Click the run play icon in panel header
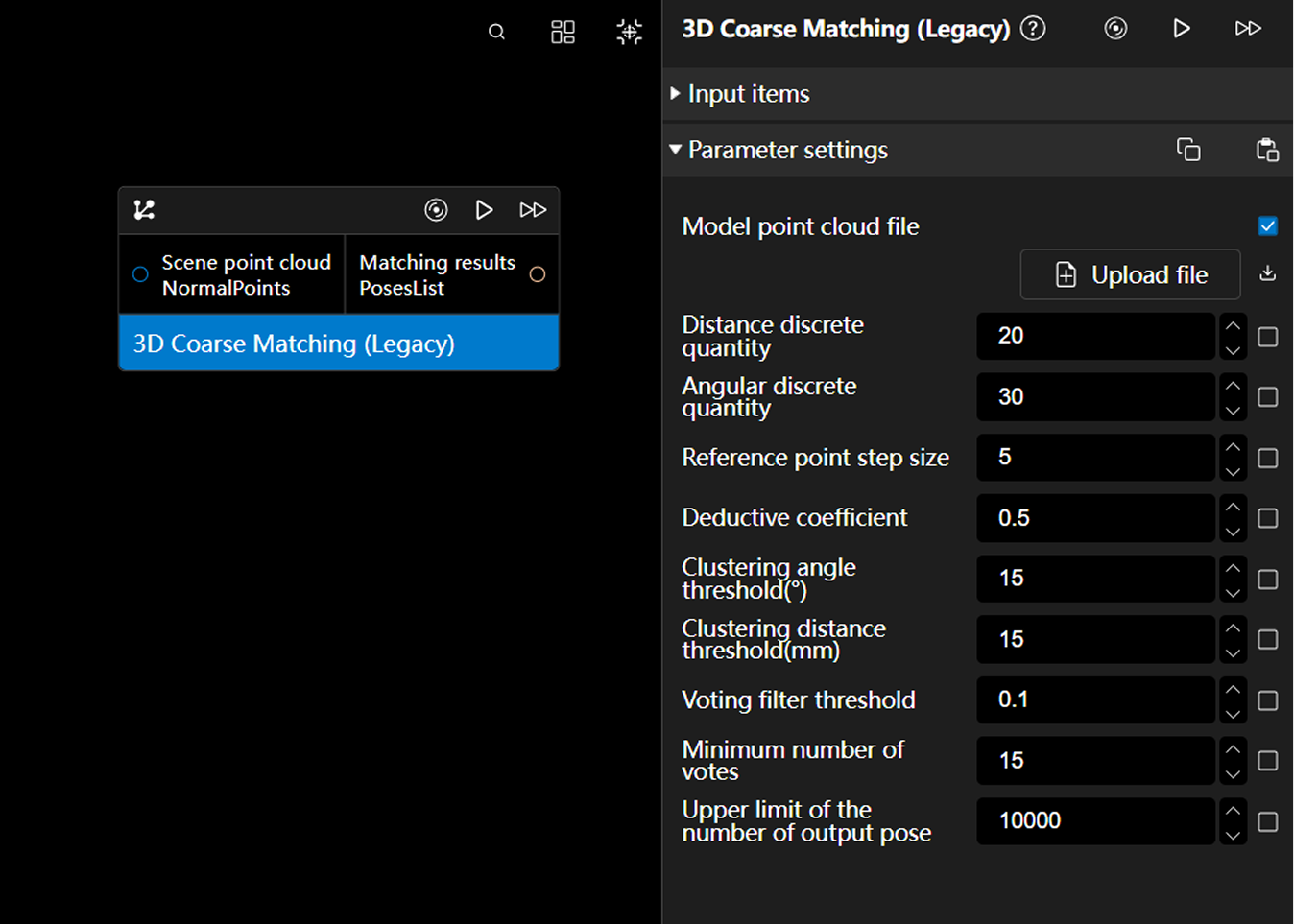 [x=1182, y=29]
